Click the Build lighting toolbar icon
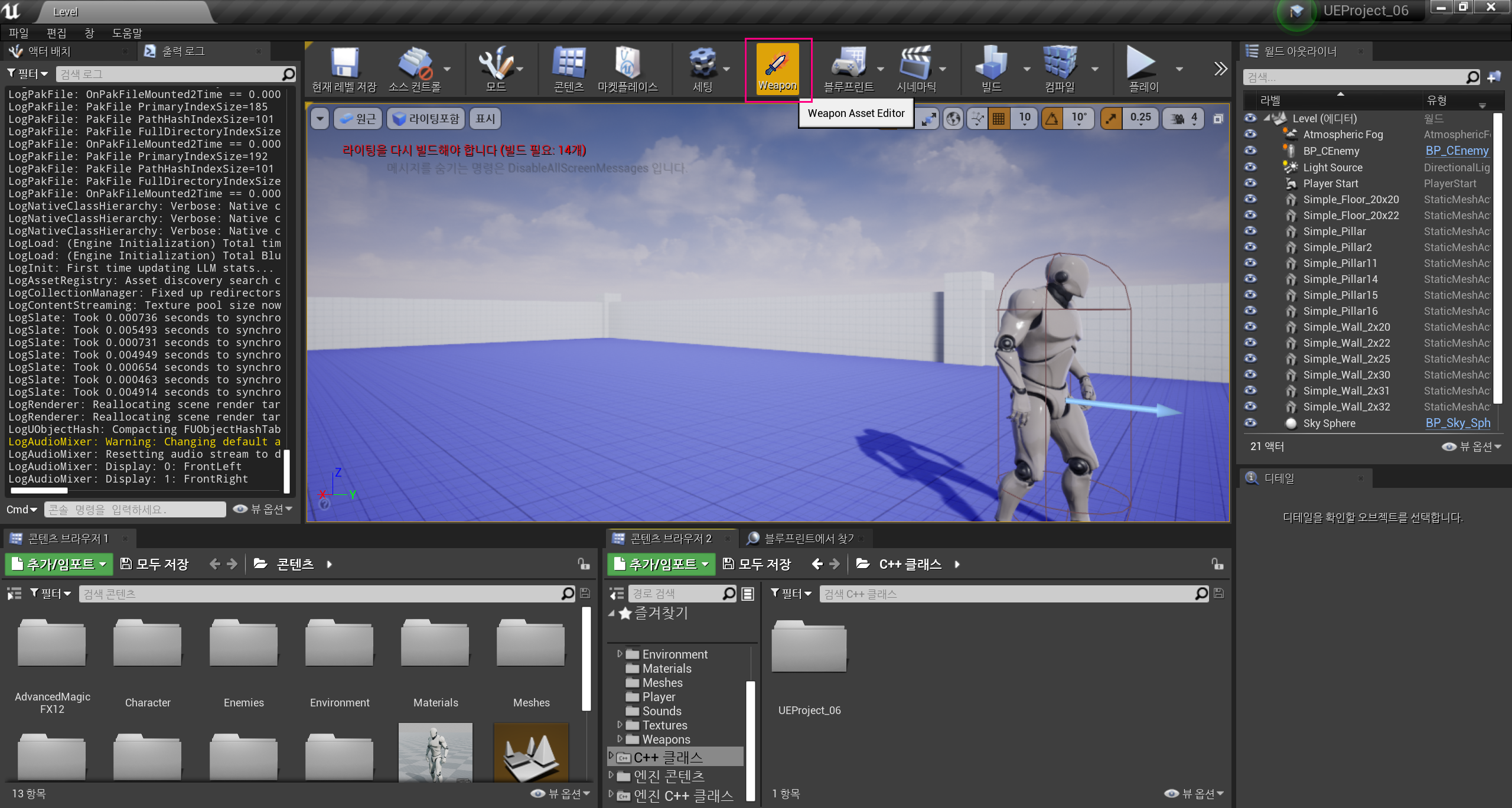 point(991,63)
